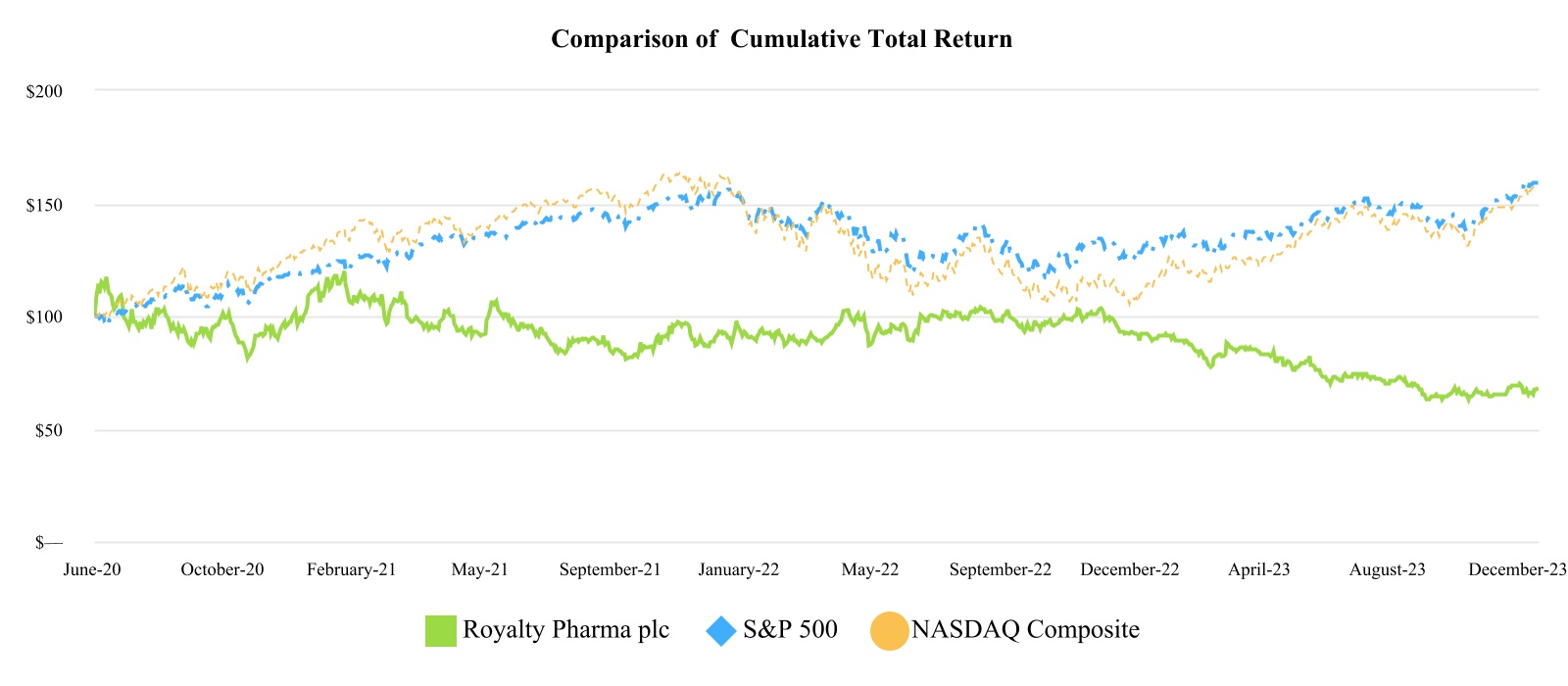Click the October-20 x-axis label
This screenshot has width=1568, height=686.
pos(222,569)
